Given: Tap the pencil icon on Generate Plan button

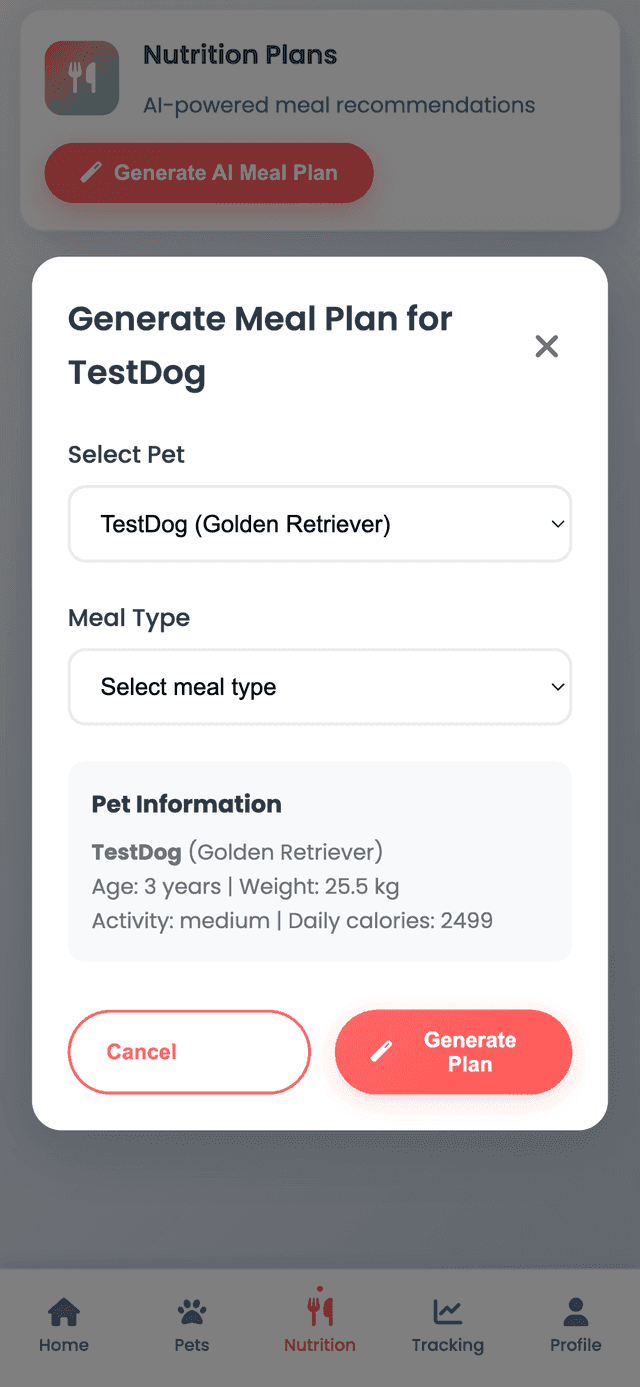Looking at the screenshot, I should tap(383, 1051).
